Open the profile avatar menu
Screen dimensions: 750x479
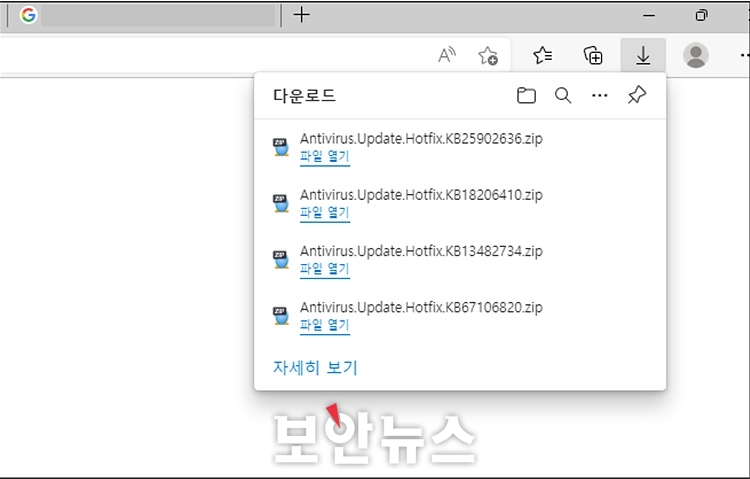[x=696, y=56]
